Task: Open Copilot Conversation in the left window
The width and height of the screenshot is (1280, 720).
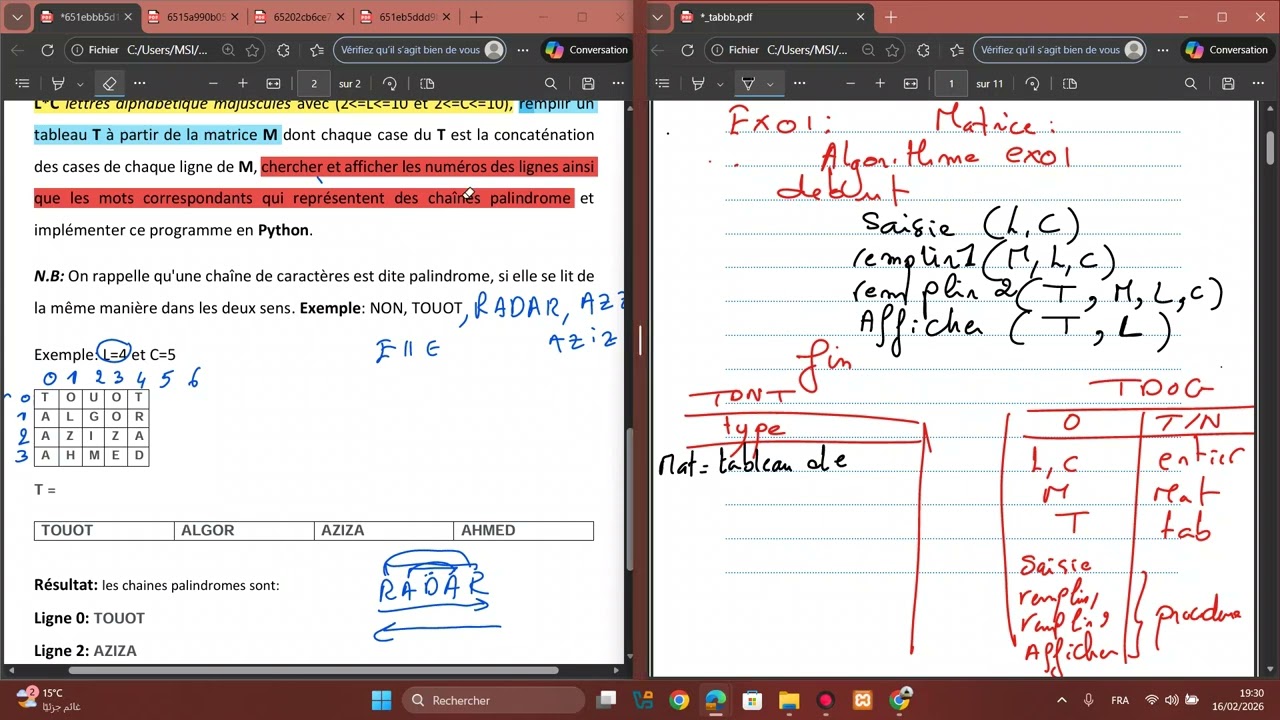Action: click(587, 50)
